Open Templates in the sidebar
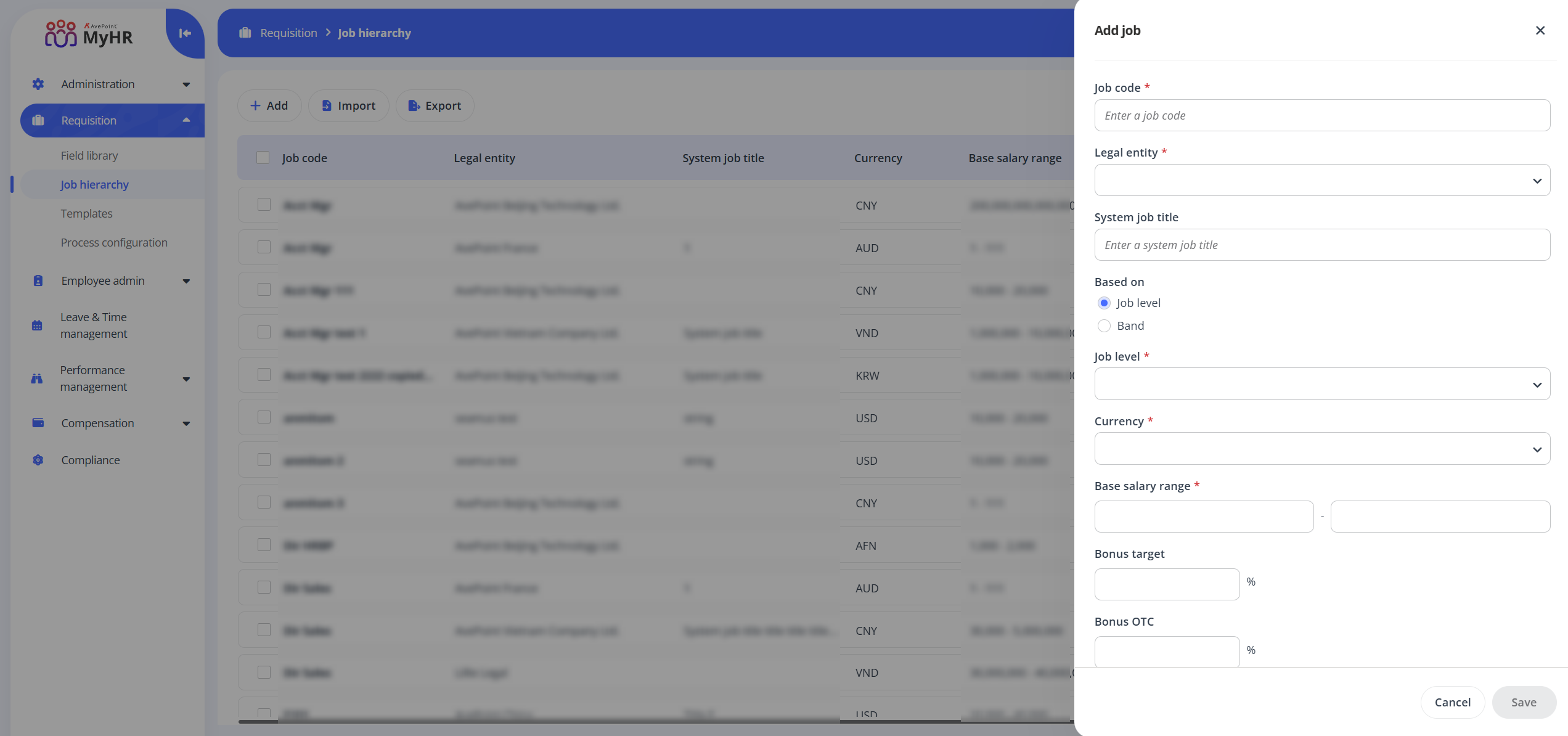The image size is (1568, 736). (87, 213)
